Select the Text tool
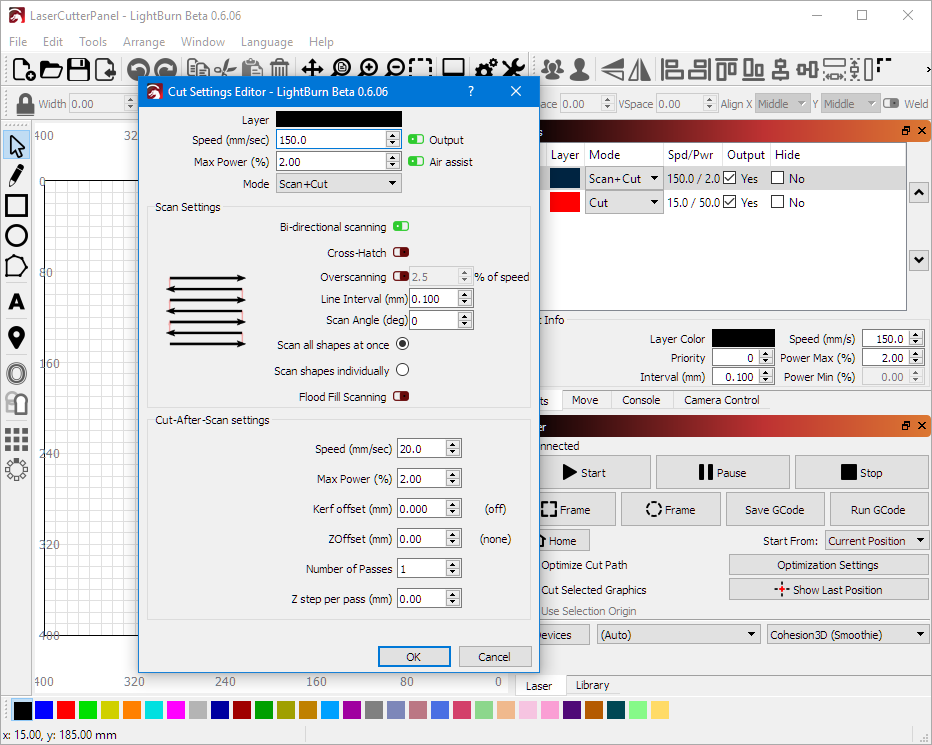 tap(16, 302)
